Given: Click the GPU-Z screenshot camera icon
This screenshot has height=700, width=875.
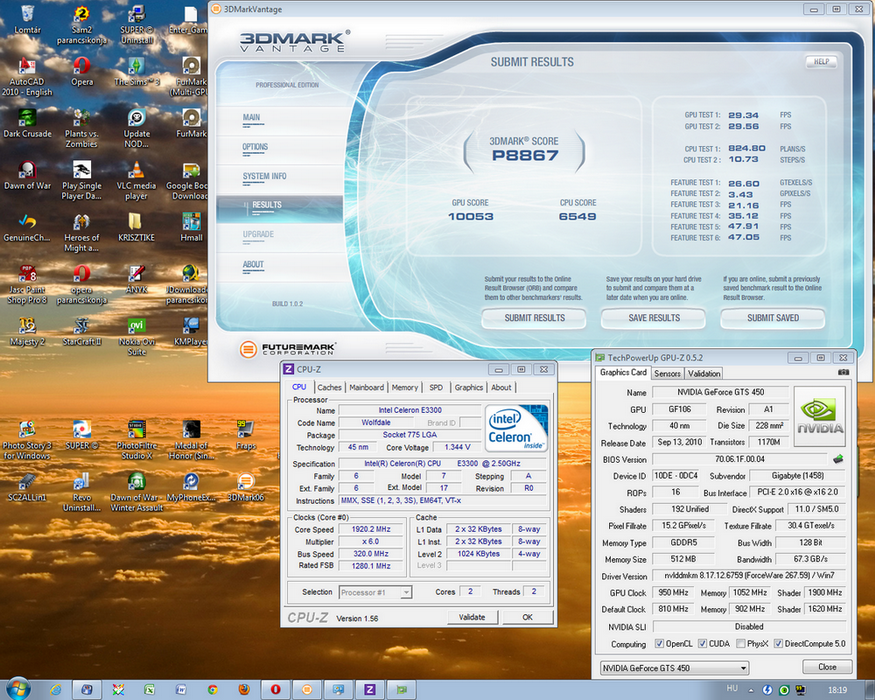Looking at the screenshot, I should click(843, 372).
